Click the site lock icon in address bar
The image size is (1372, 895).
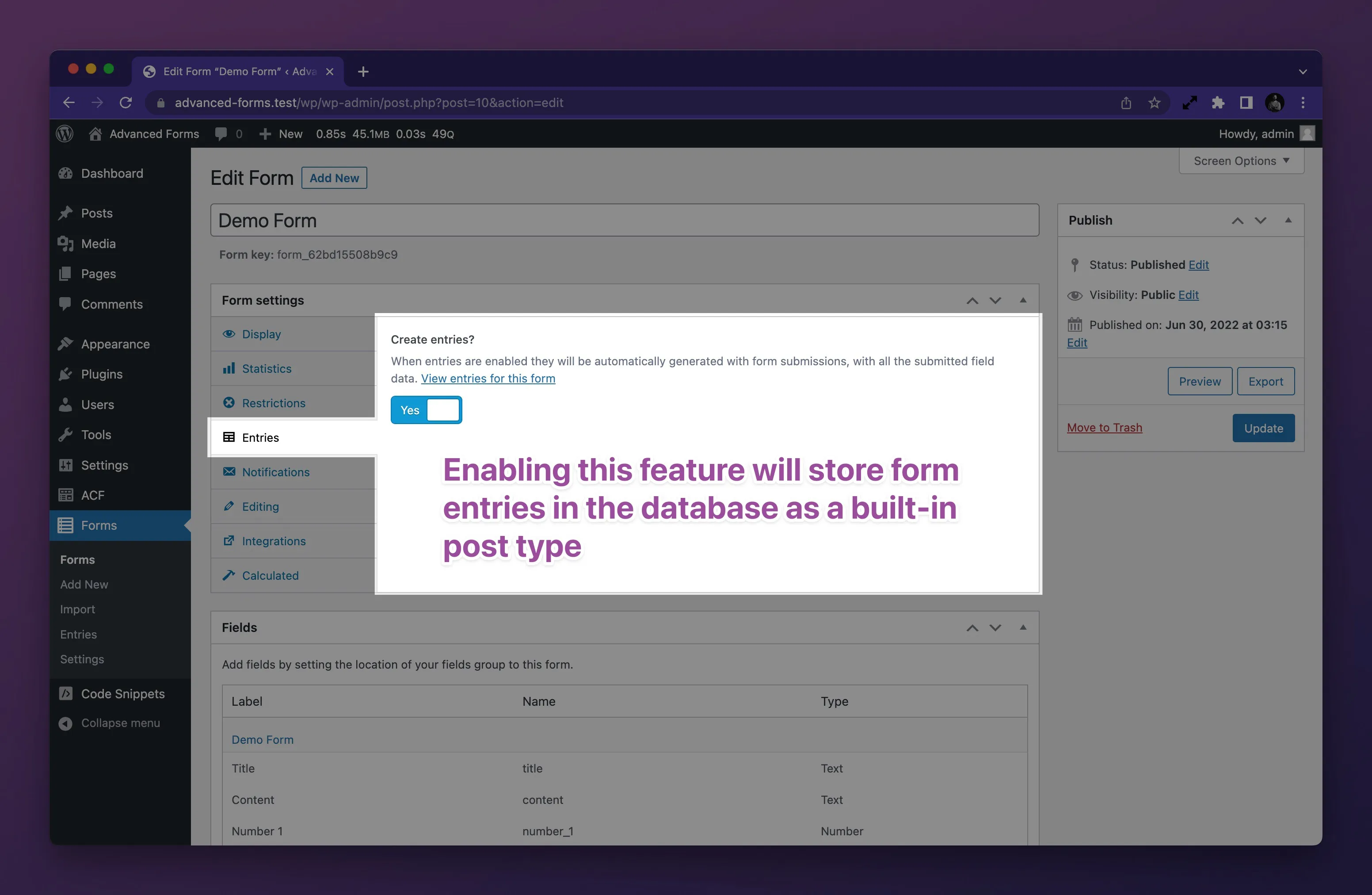(x=161, y=103)
